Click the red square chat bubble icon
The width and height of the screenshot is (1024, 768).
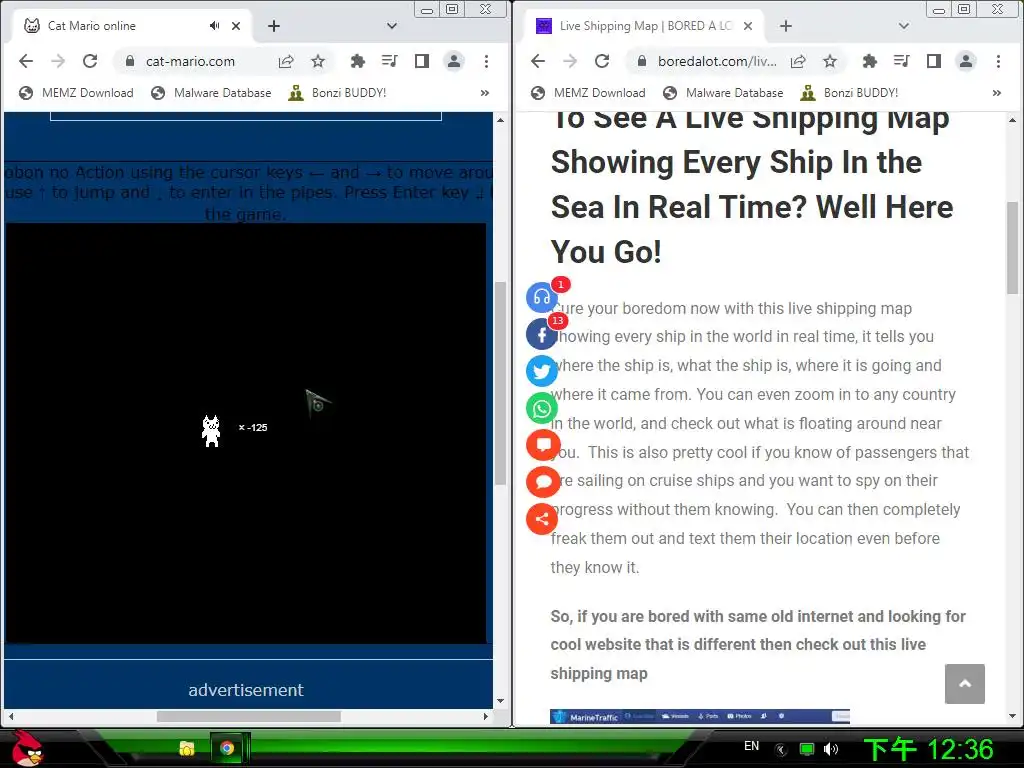point(543,445)
